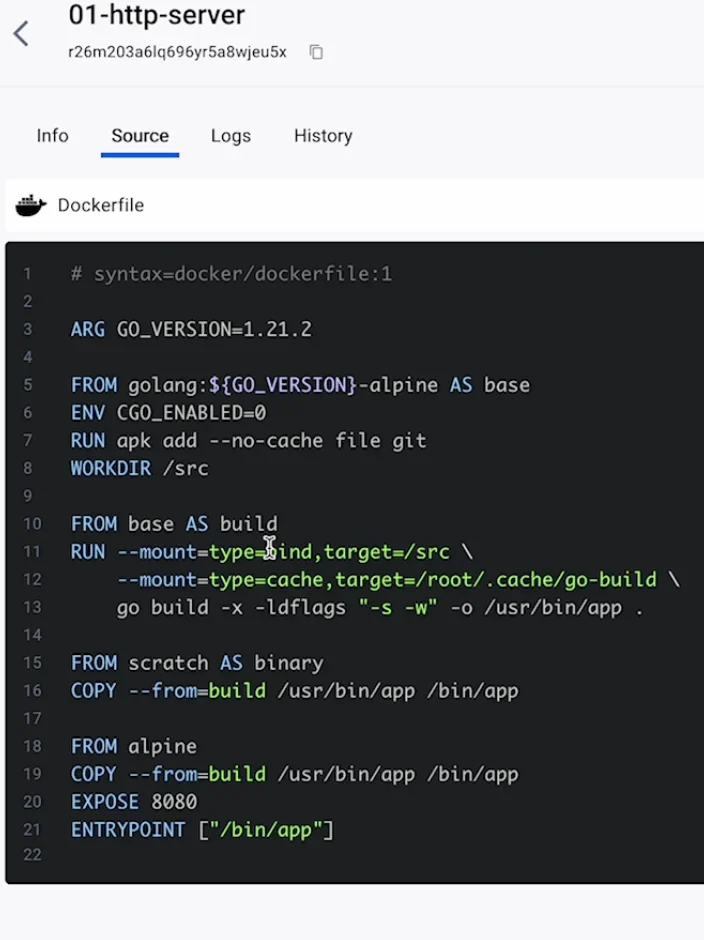Click the RUN --mount=type=bind,target=/src line
The height and width of the screenshot is (940, 704).
point(272,552)
